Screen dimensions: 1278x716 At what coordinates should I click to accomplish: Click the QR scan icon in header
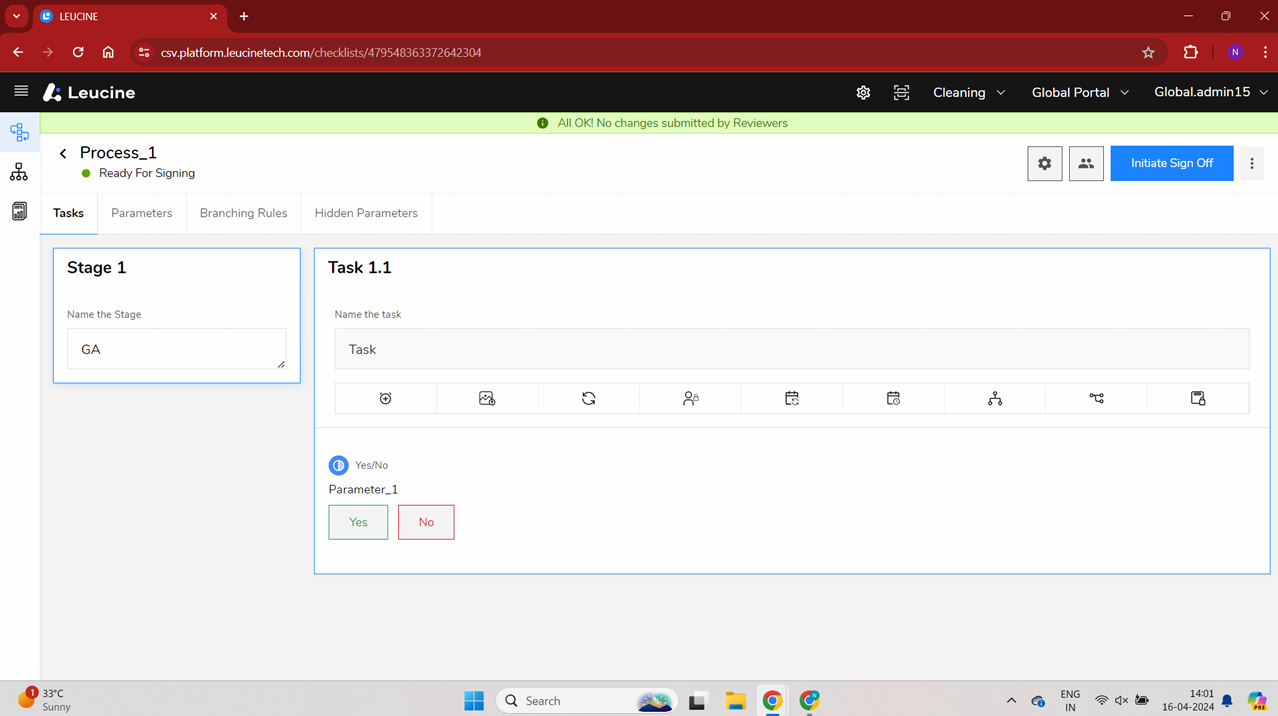901,92
